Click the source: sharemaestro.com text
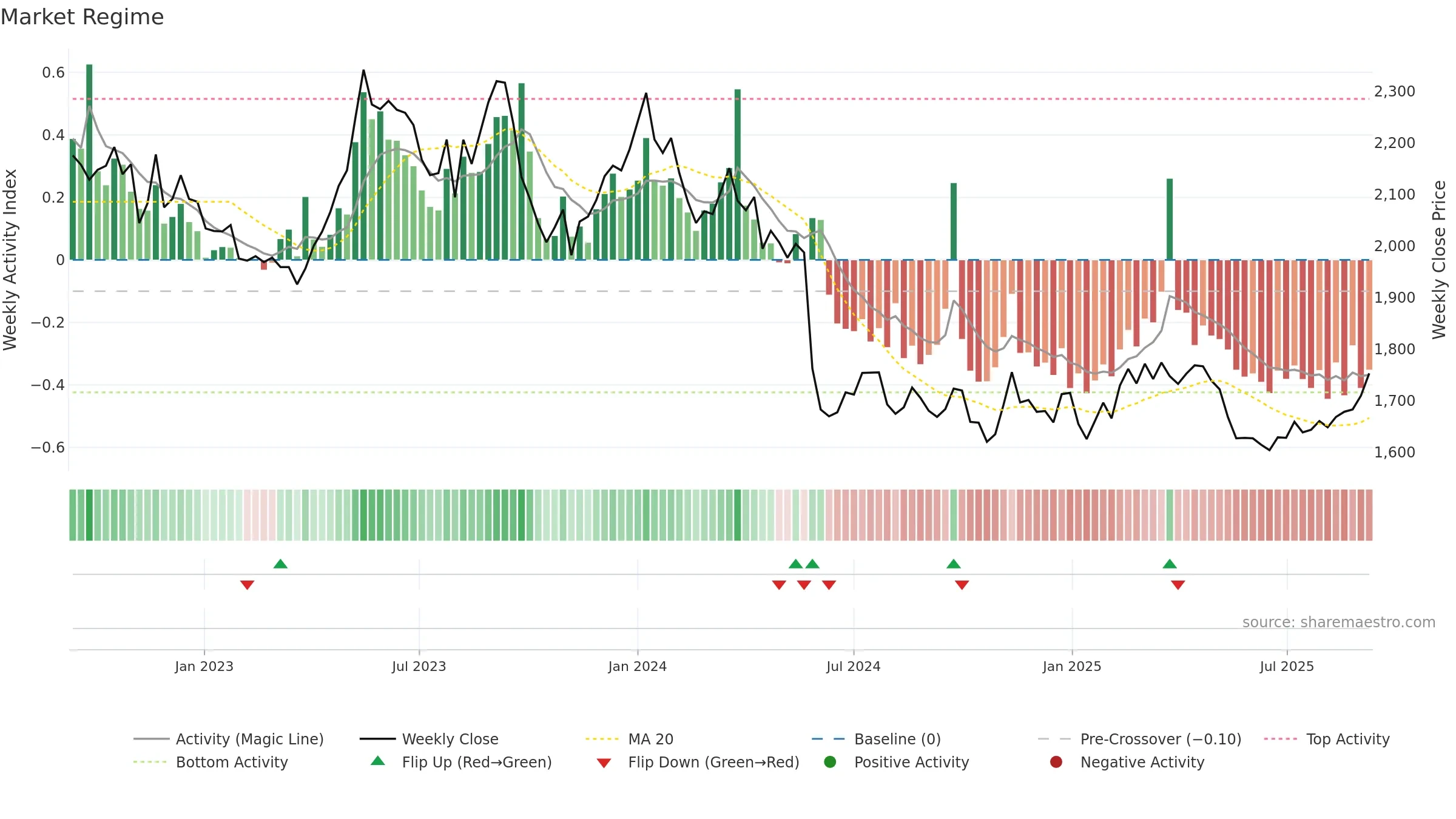1456x819 pixels. pyautogui.click(x=1339, y=622)
